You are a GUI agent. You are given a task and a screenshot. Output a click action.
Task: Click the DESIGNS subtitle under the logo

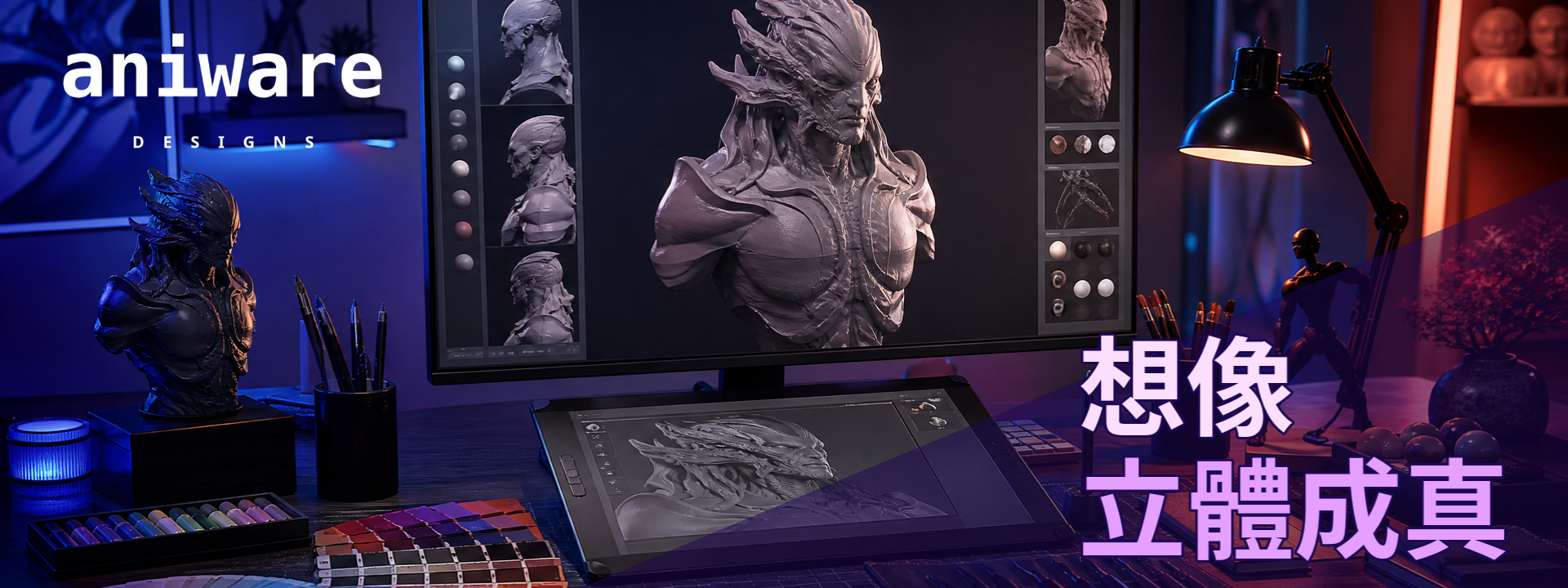click(224, 142)
